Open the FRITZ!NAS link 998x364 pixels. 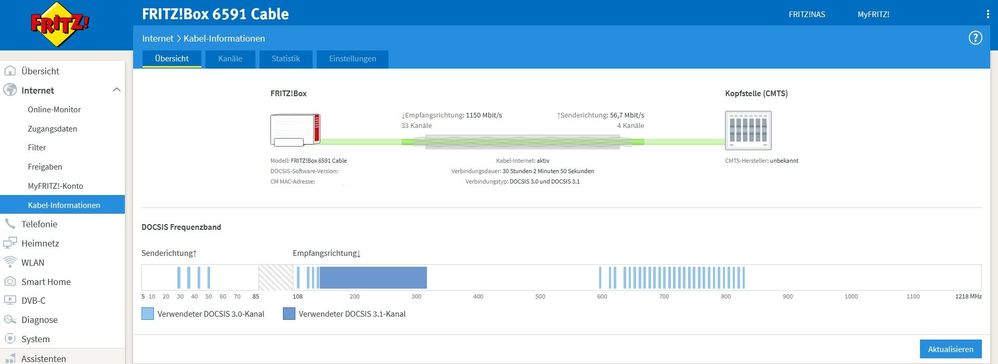point(806,14)
